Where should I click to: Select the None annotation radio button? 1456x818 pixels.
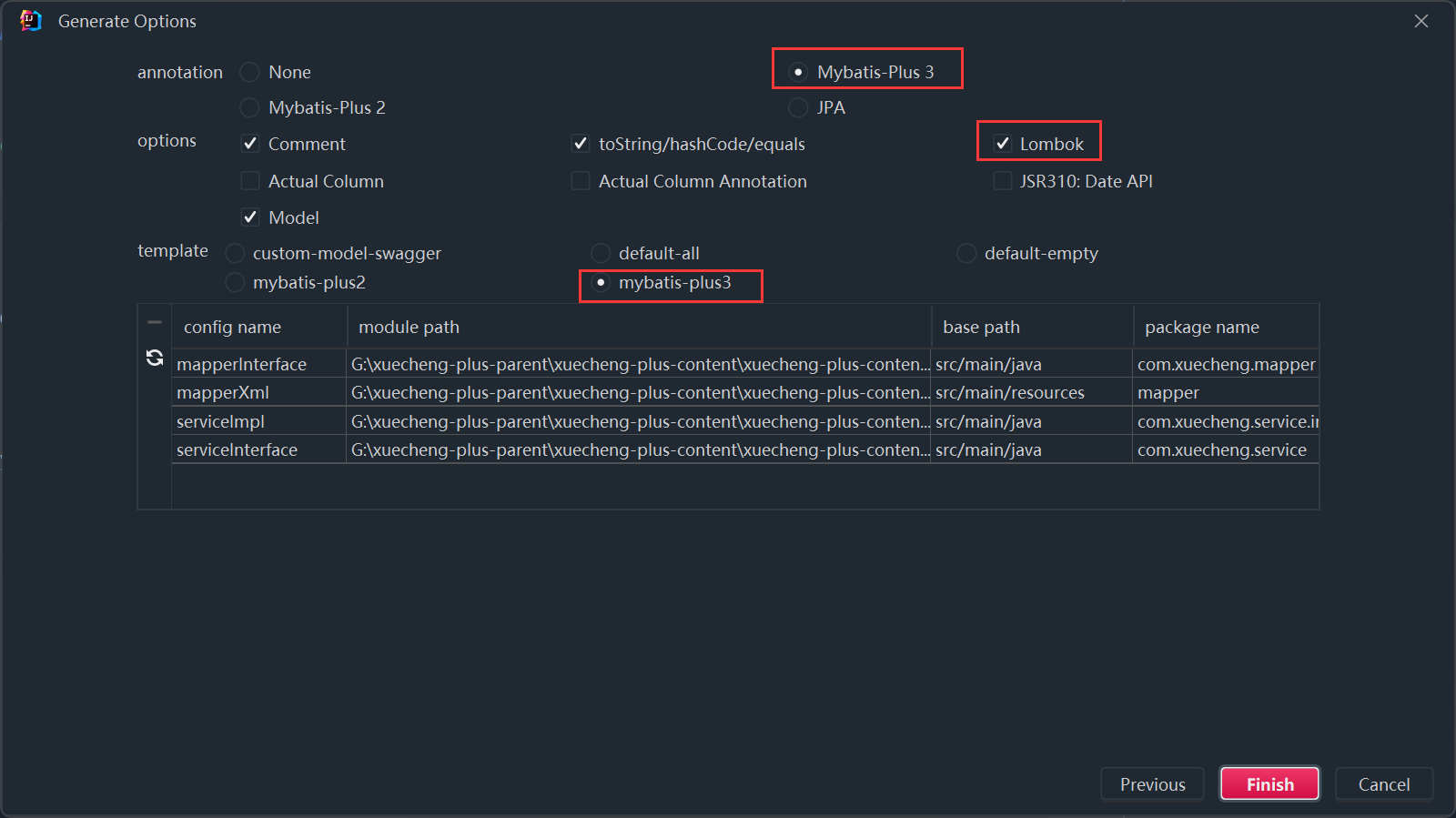click(250, 72)
